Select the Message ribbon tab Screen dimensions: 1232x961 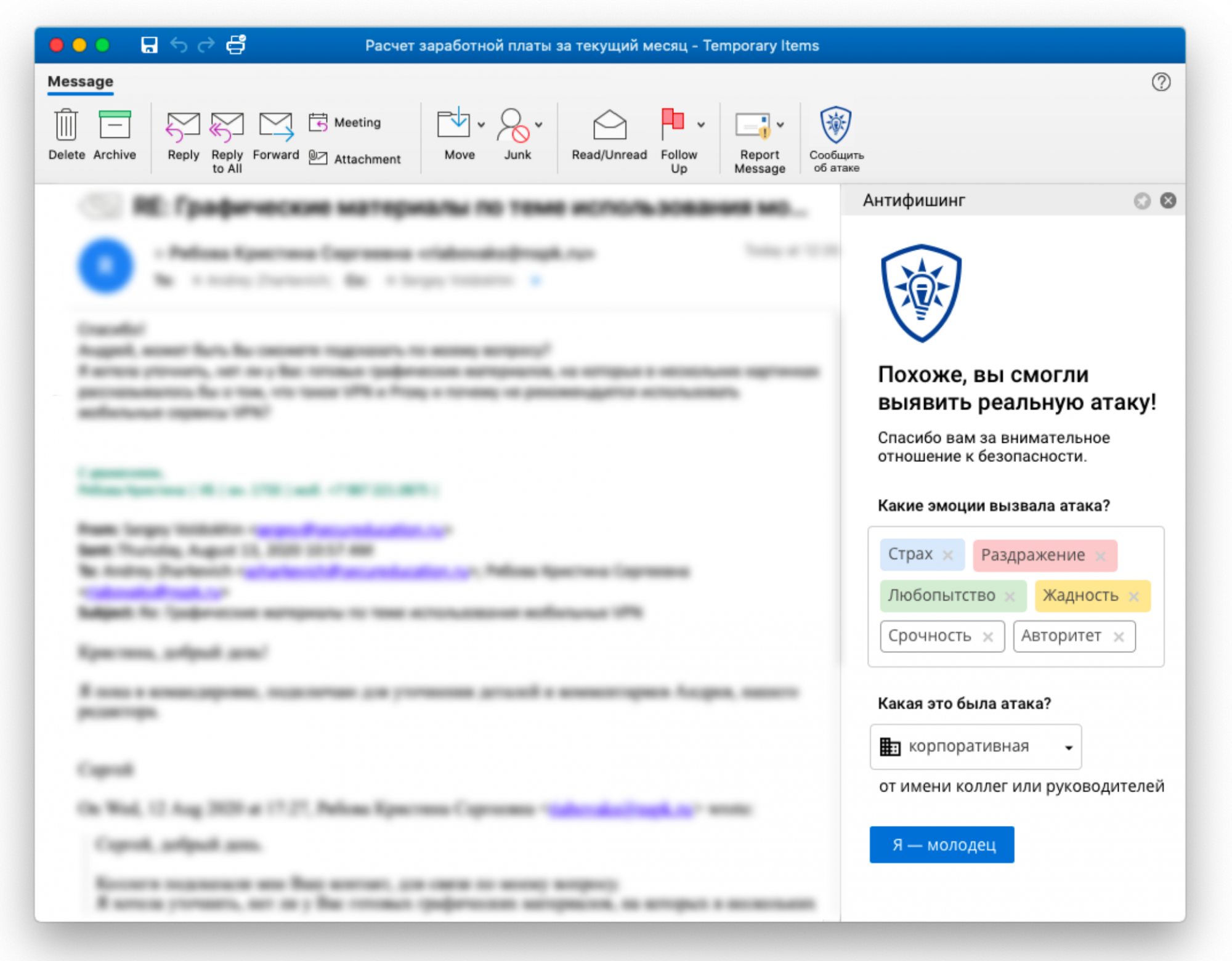tap(80, 81)
